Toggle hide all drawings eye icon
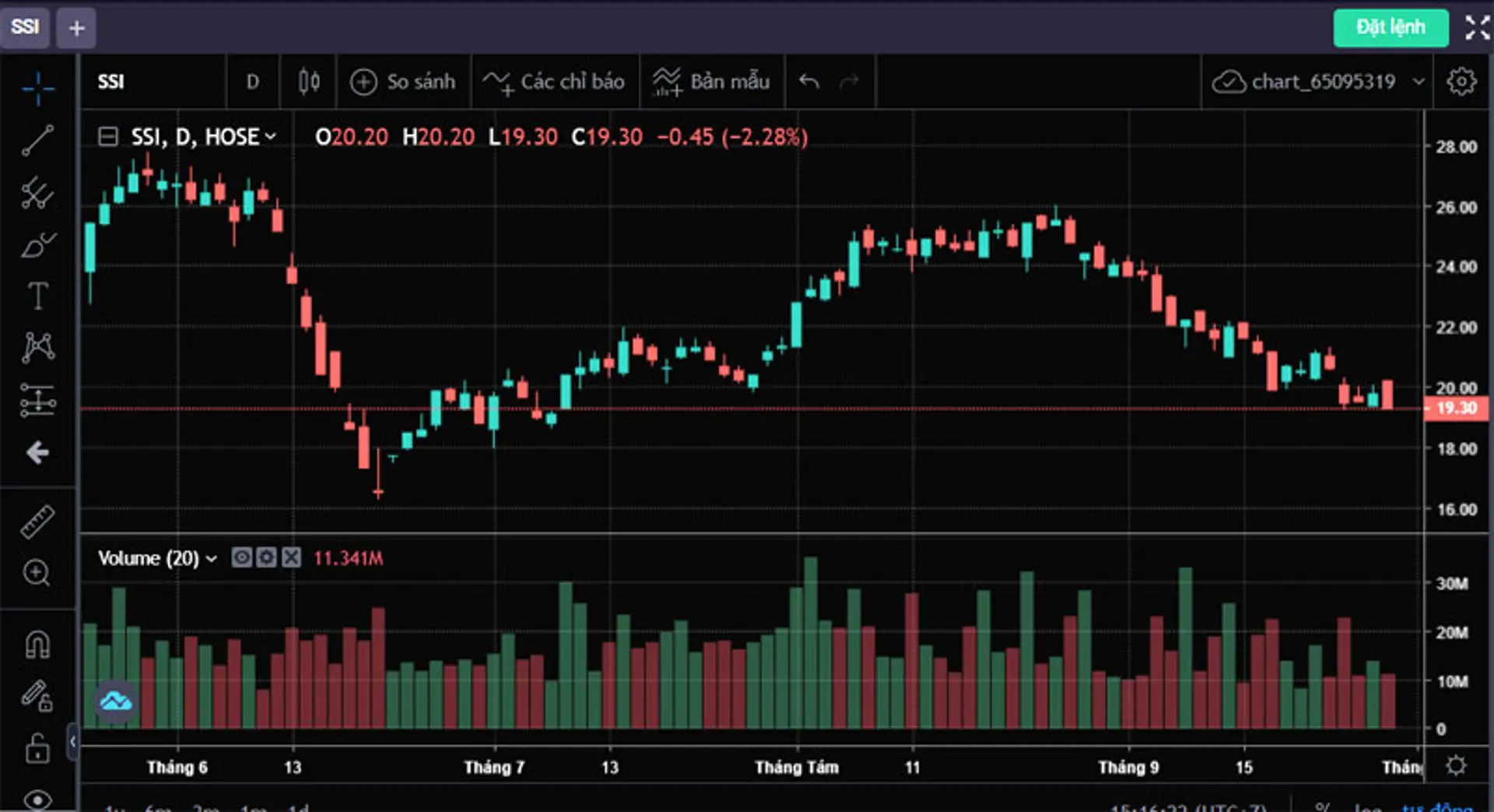1494x812 pixels. [x=37, y=800]
